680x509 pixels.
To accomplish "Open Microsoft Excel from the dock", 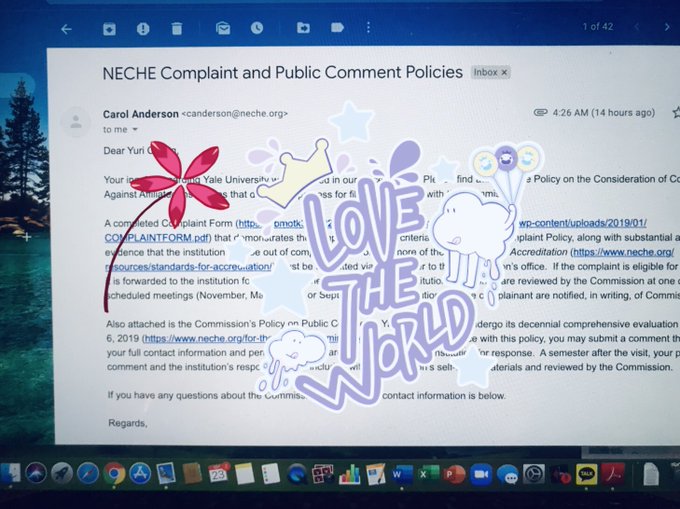I will click(x=428, y=474).
